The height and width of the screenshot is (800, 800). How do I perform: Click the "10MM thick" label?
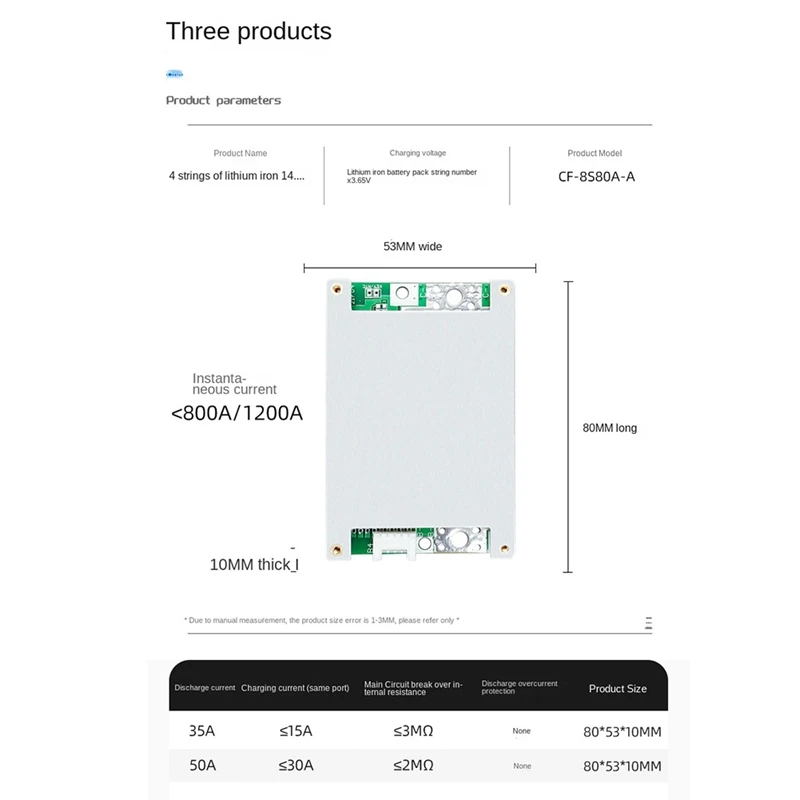[252, 564]
